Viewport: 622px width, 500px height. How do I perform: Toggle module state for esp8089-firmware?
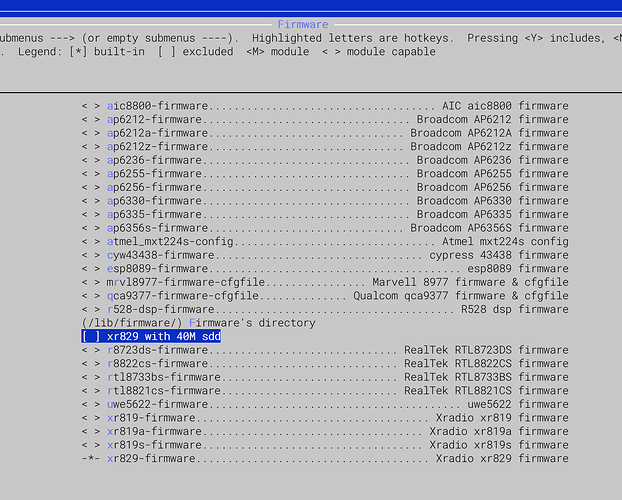[x=91, y=269]
